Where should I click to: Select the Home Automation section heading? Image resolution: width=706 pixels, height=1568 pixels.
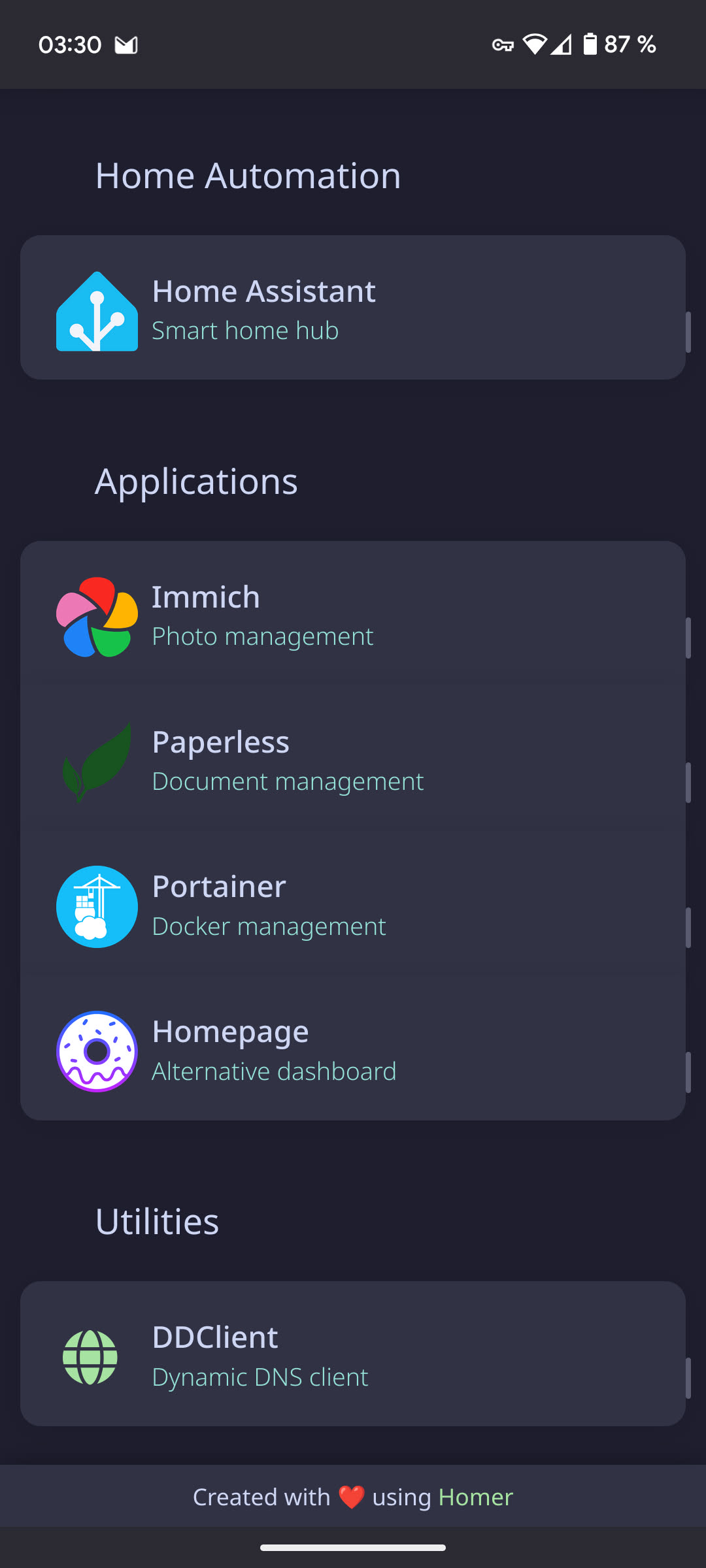[248, 176]
